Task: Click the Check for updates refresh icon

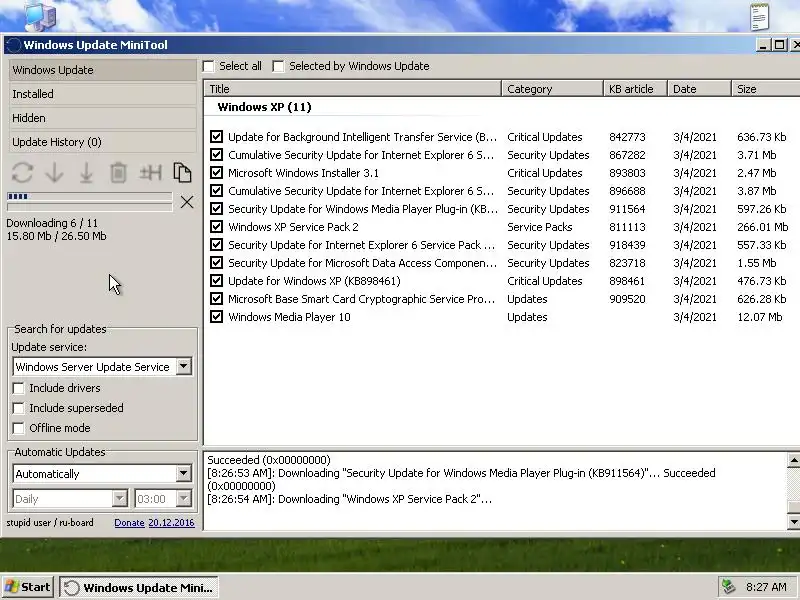Action: point(22,173)
